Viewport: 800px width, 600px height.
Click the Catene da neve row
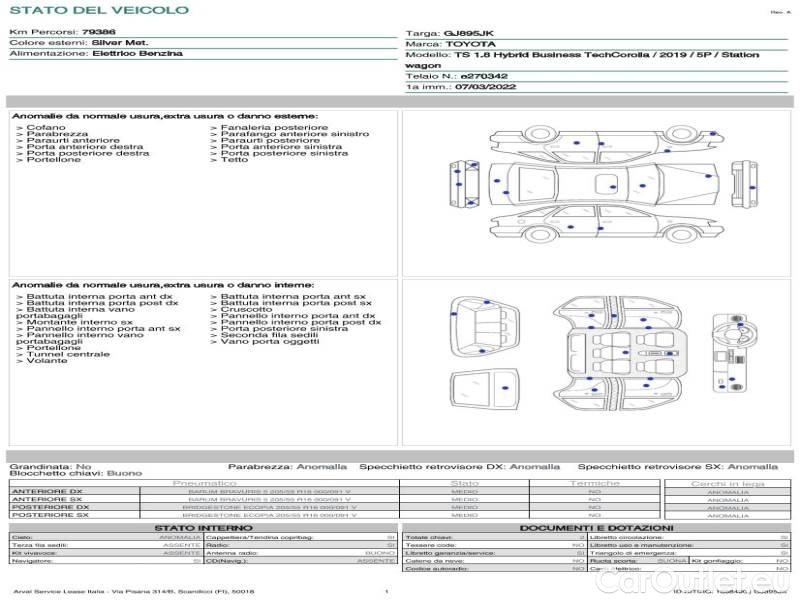pos(494,561)
